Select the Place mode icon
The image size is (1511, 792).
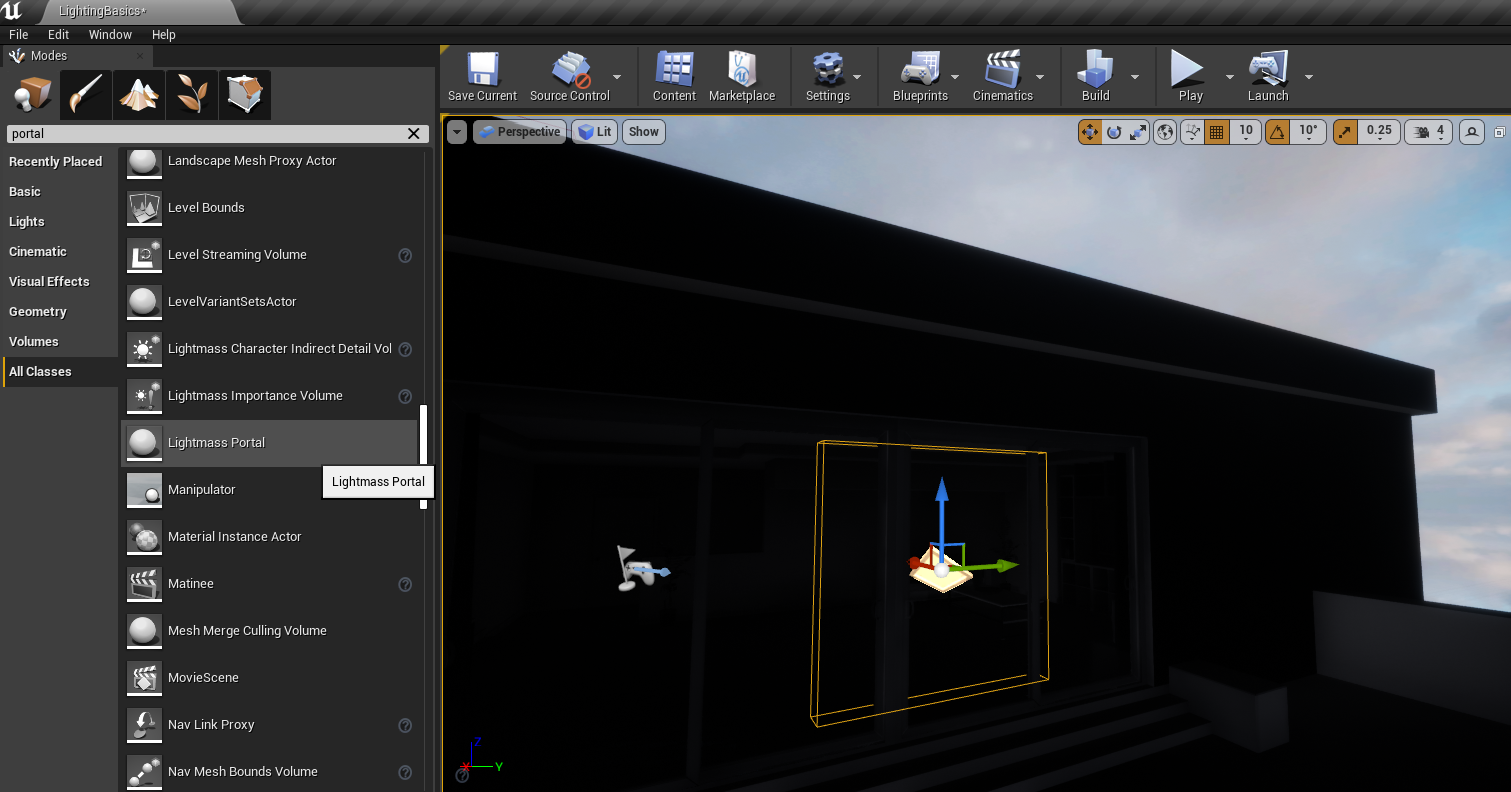(33, 96)
